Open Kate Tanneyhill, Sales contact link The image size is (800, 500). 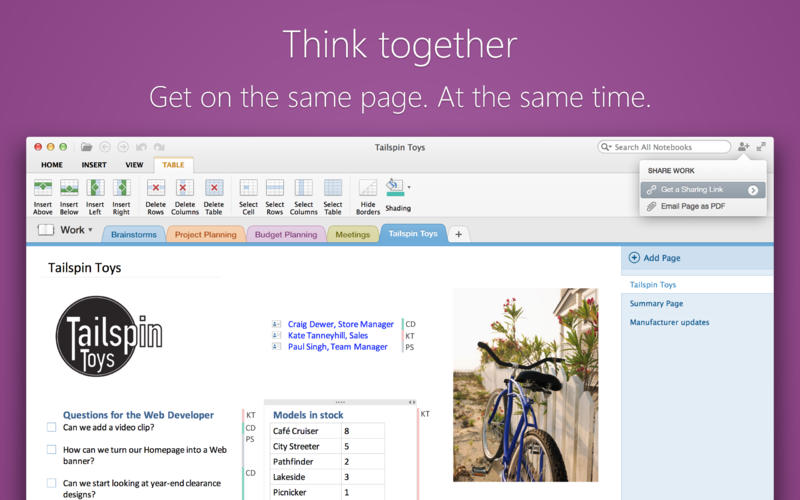coord(328,335)
